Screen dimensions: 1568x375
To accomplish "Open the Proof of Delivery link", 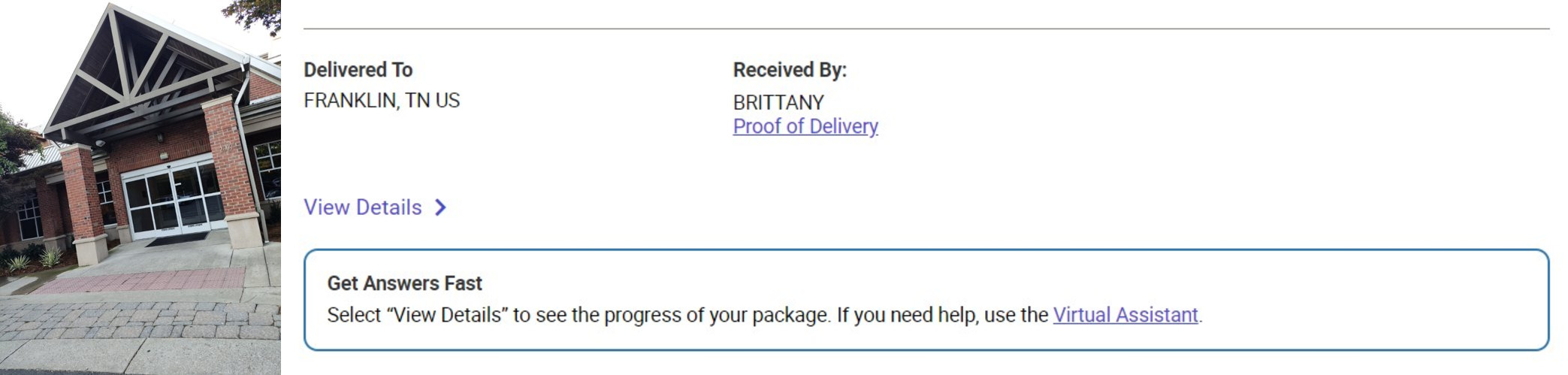I will tap(805, 126).
